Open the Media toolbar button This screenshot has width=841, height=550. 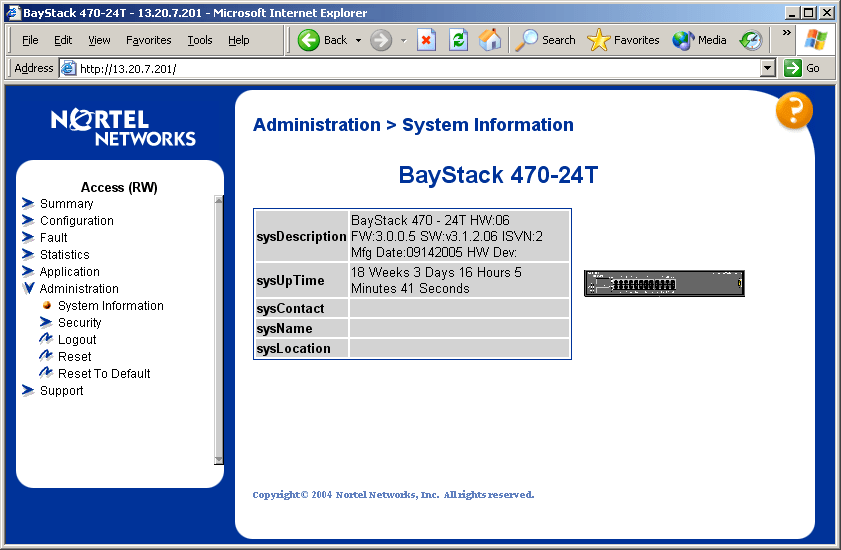point(699,40)
